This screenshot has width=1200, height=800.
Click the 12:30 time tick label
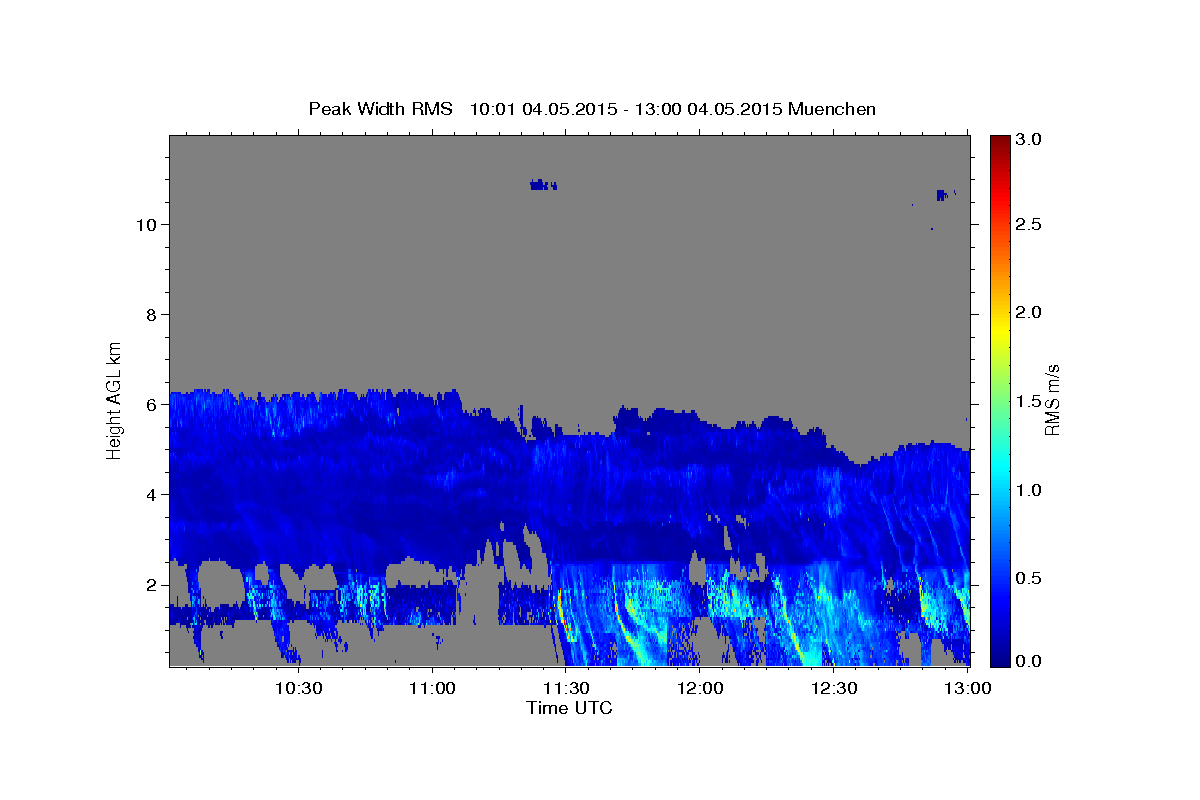click(835, 689)
